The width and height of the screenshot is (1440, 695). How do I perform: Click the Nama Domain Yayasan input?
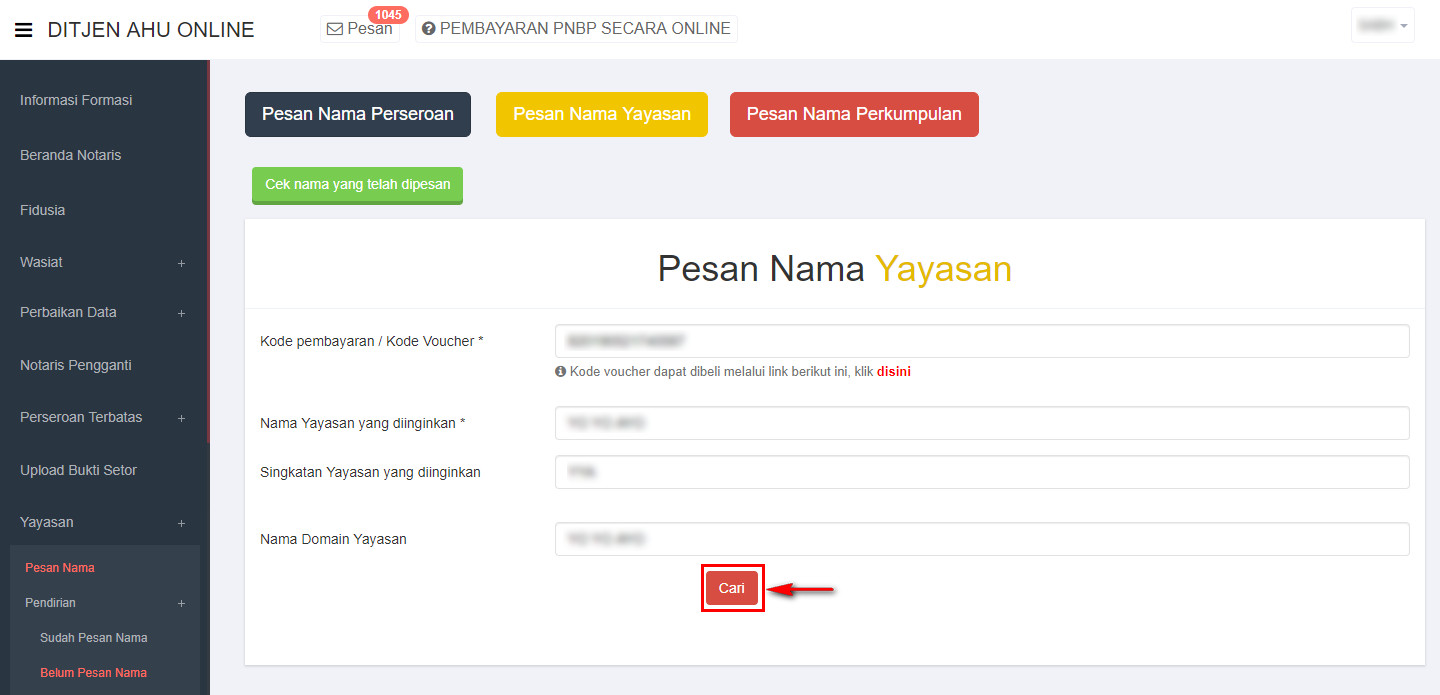[981, 539]
